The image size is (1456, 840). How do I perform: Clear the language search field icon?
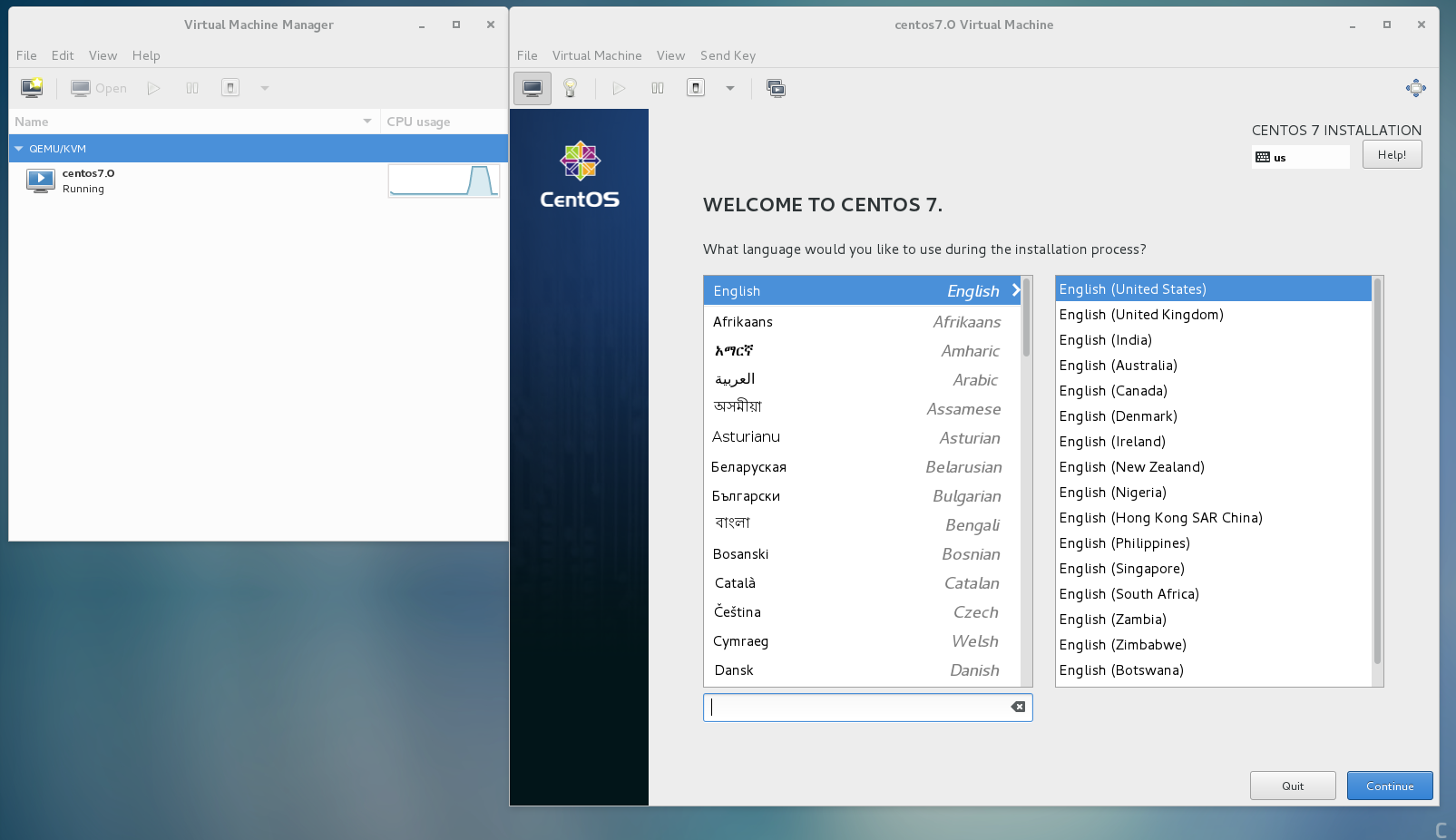tap(1018, 707)
